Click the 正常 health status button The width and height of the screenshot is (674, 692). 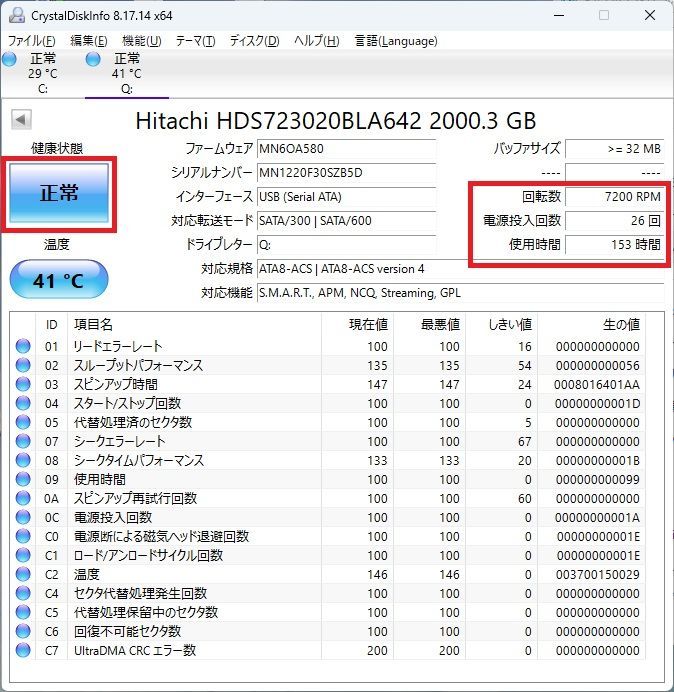tap(59, 193)
